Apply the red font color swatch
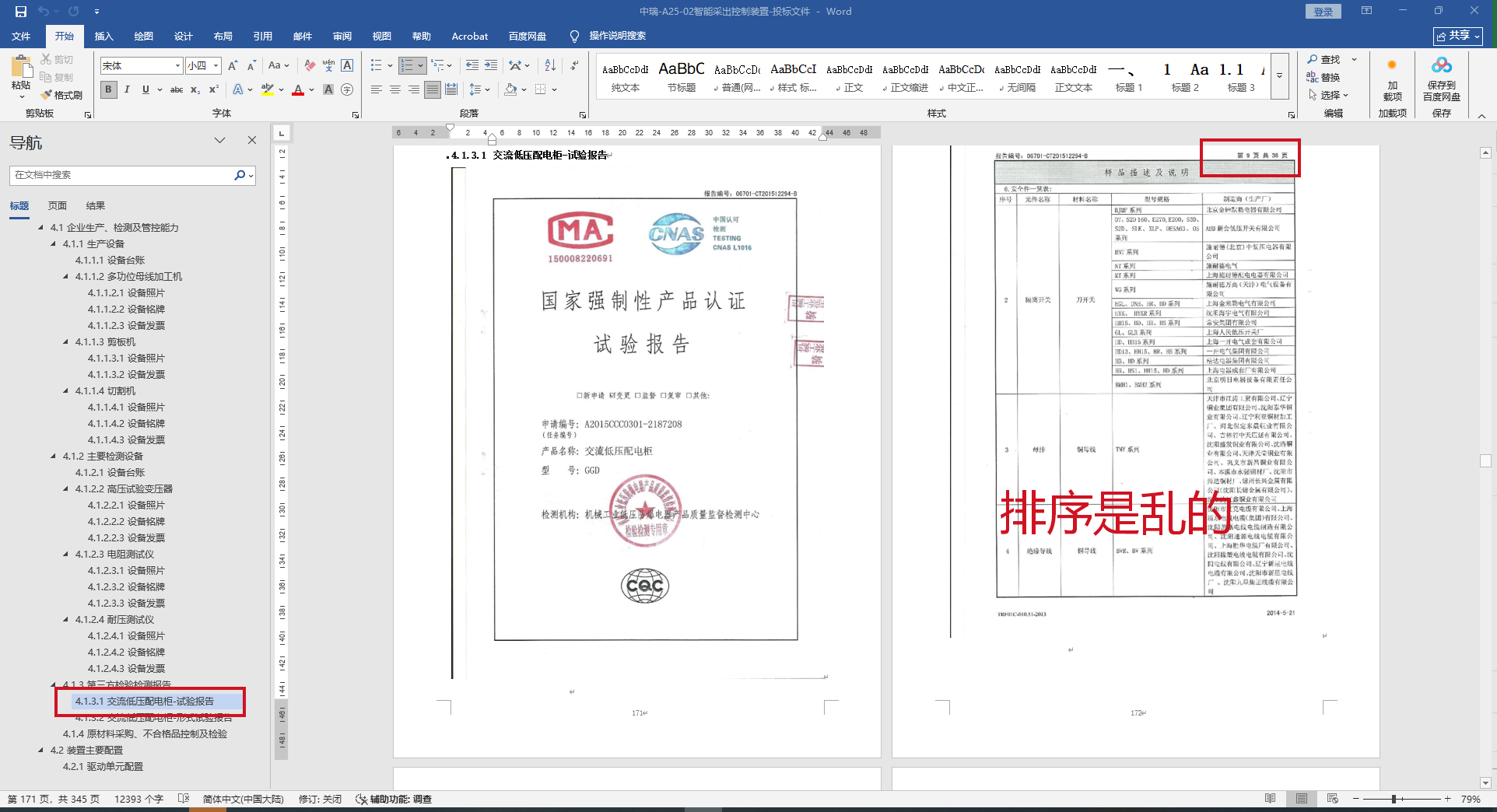 point(298,89)
